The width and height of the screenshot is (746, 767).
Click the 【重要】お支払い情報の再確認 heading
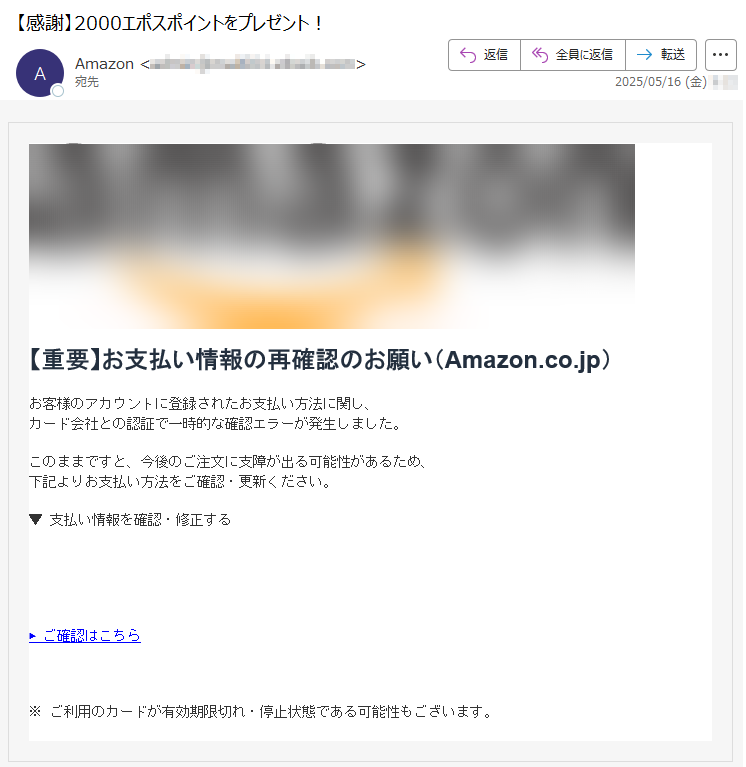click(x=319, y=360)
